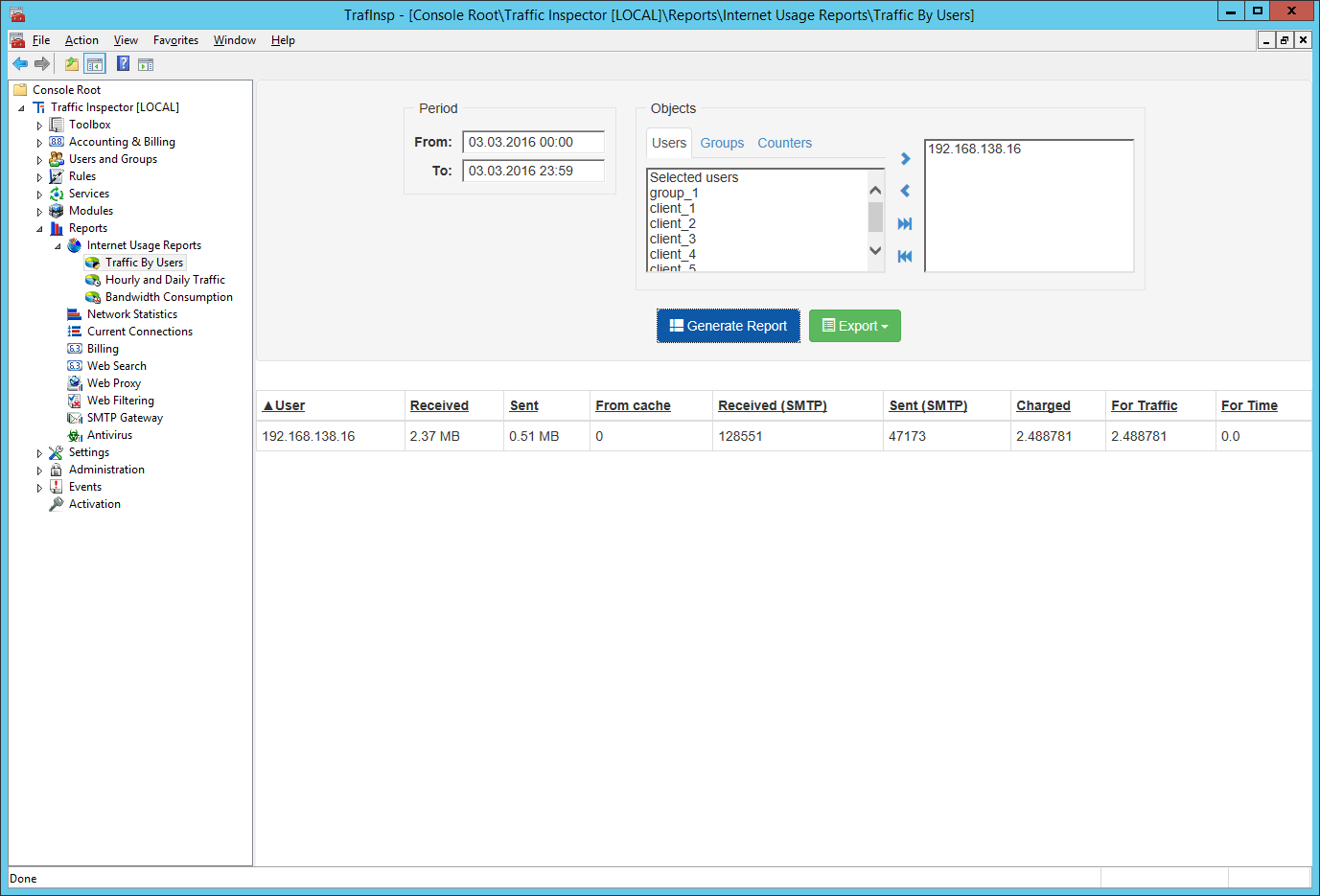Click the Toolbox icon in the tree
The width and height of the screenshot is (1320, 896).
57,125
